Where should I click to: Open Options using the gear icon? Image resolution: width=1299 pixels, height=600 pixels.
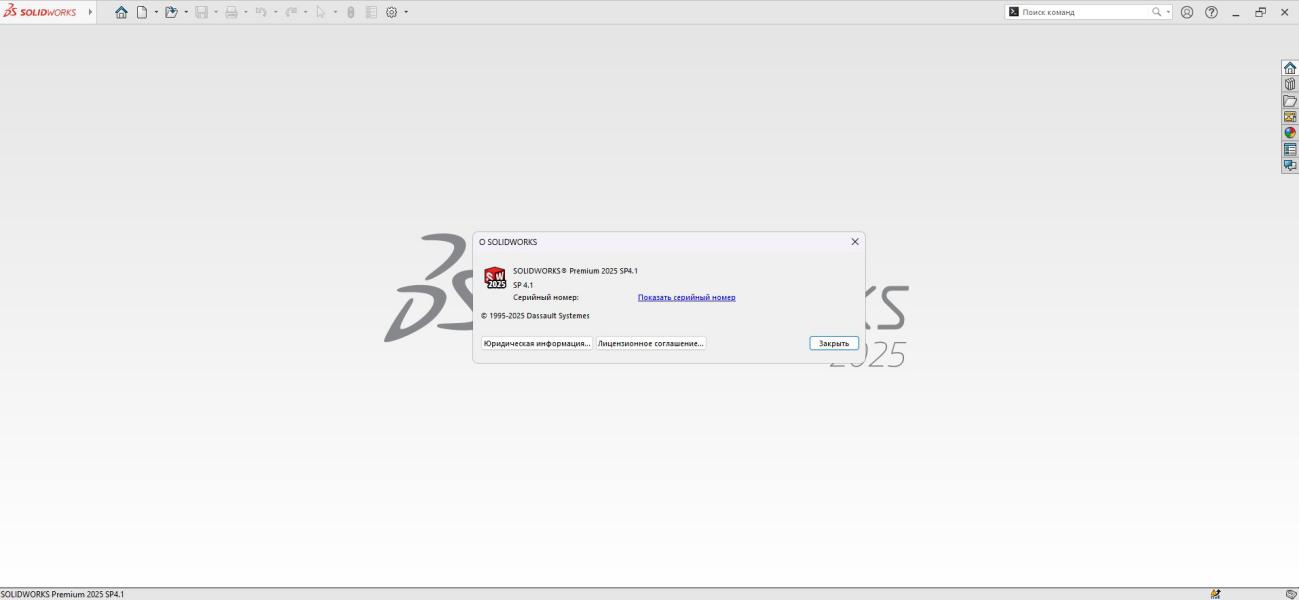coord(392,12)
